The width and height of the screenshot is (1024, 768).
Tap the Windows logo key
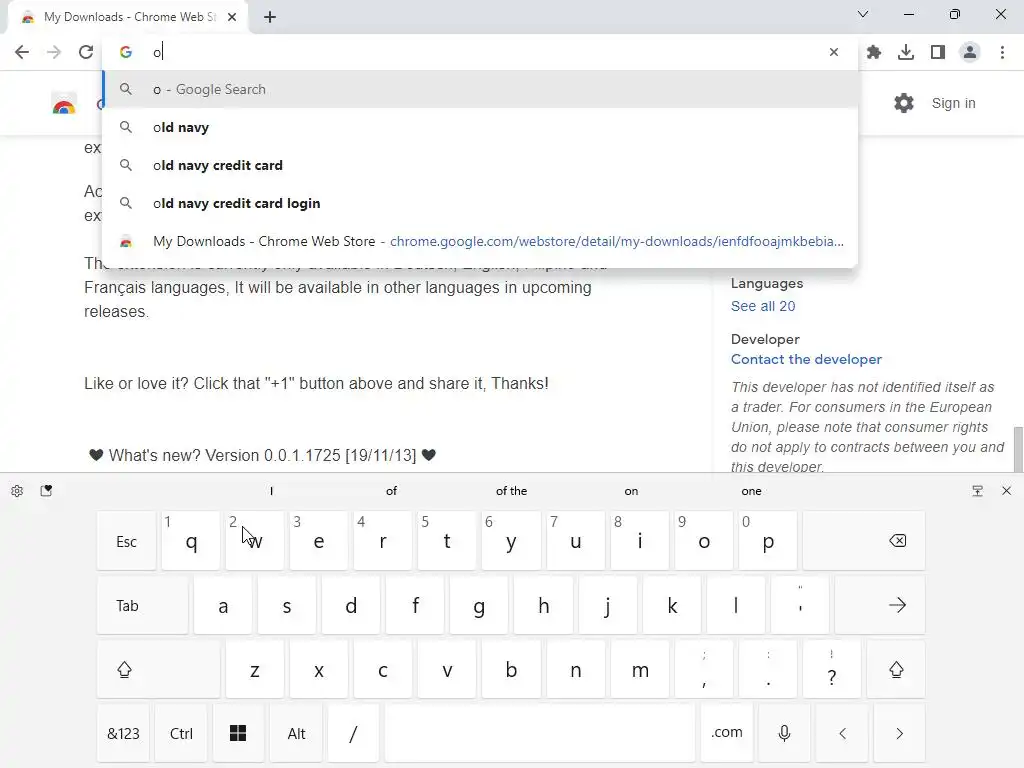point(238,733)
